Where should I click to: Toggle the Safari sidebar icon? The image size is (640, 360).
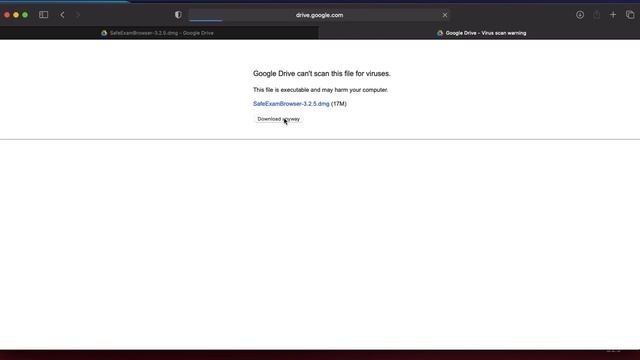coord(43,15)
